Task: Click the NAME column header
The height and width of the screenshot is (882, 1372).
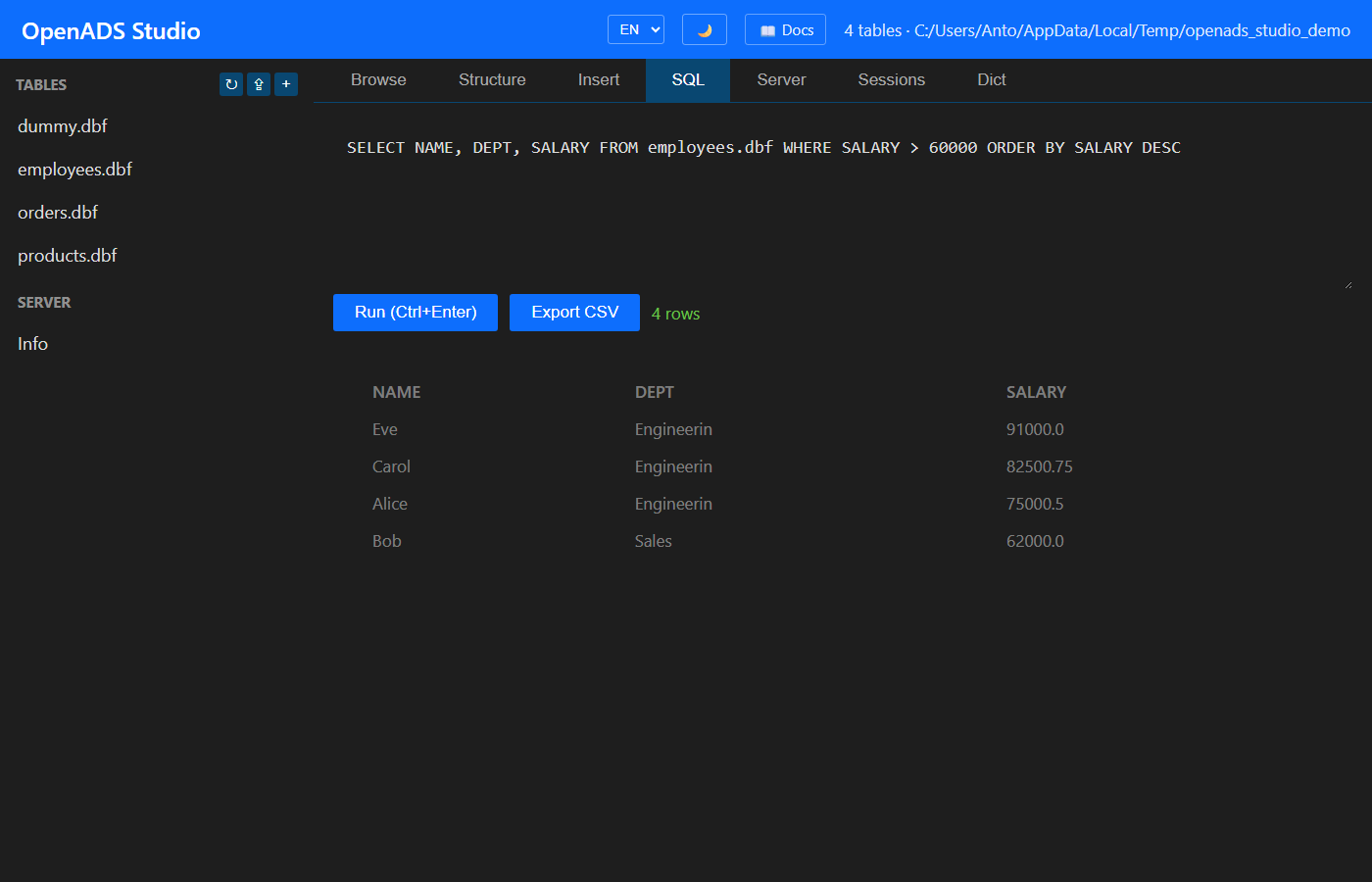Action: point(396,392)
